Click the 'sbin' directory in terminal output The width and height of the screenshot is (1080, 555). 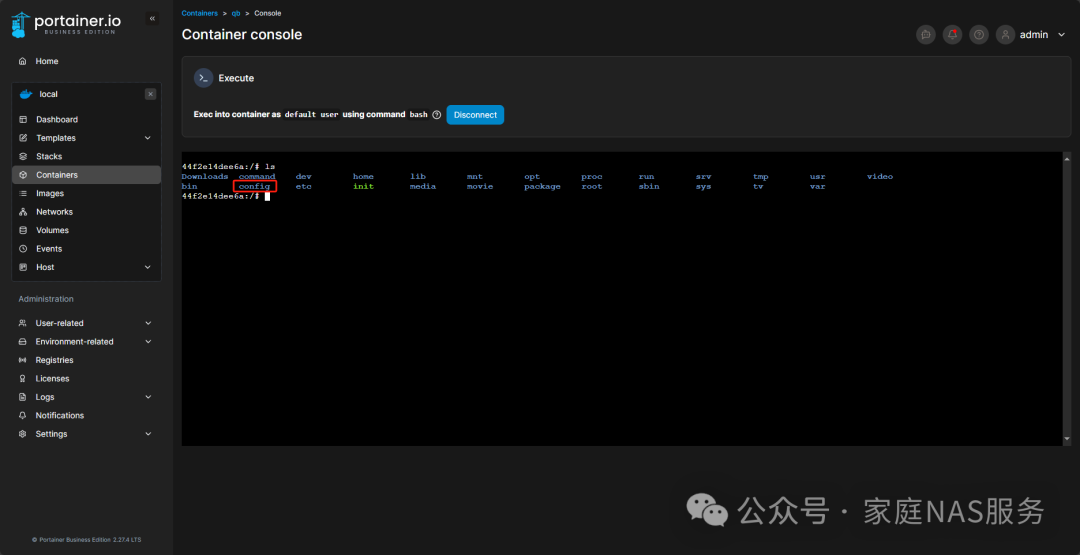coord(648,187)
